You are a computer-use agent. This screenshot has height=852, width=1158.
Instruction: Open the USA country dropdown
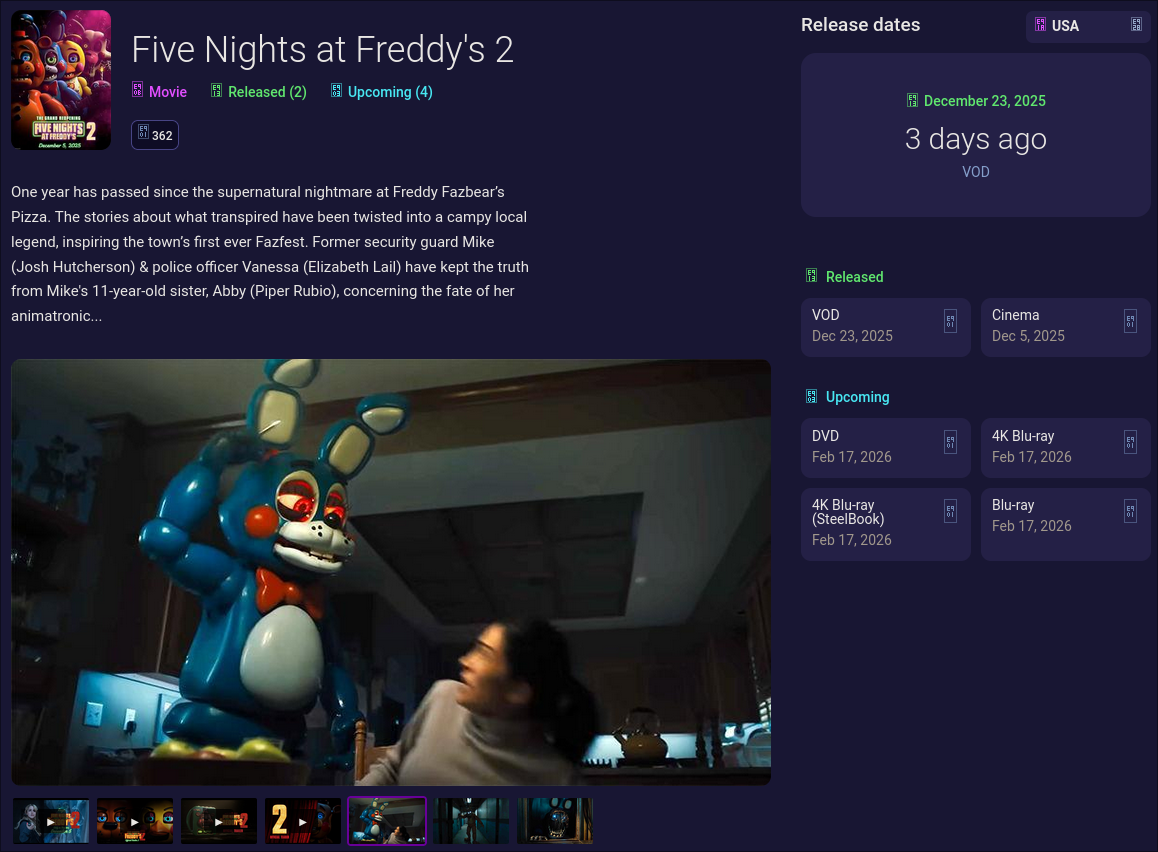tap(1088, 26)
